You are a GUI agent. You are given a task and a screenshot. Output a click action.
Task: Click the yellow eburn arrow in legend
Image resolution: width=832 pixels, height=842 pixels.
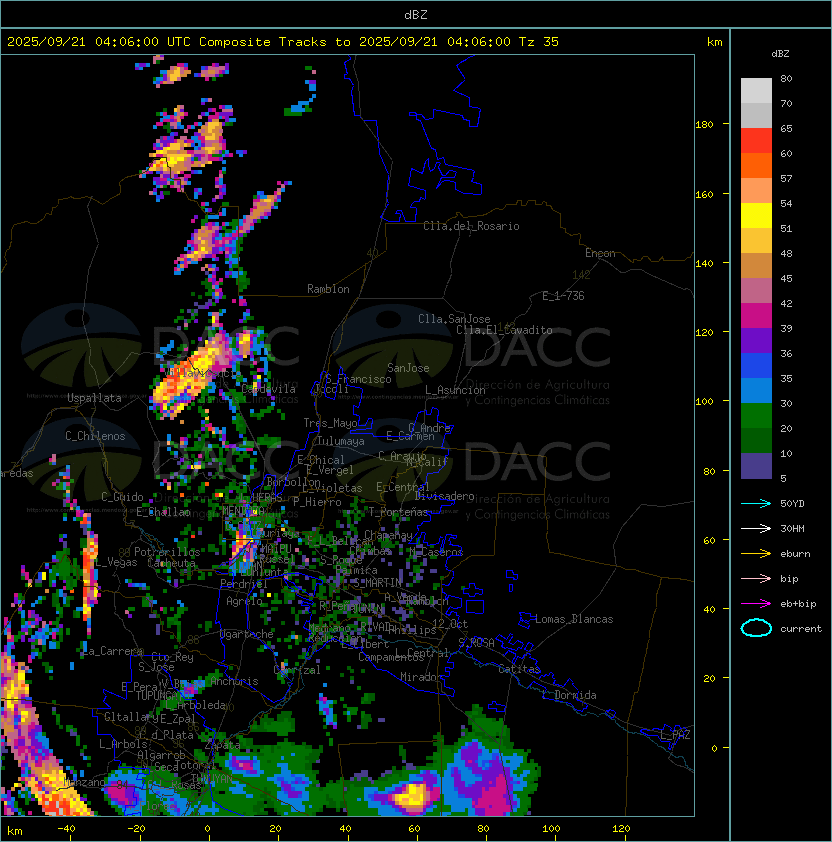[756, 554]
